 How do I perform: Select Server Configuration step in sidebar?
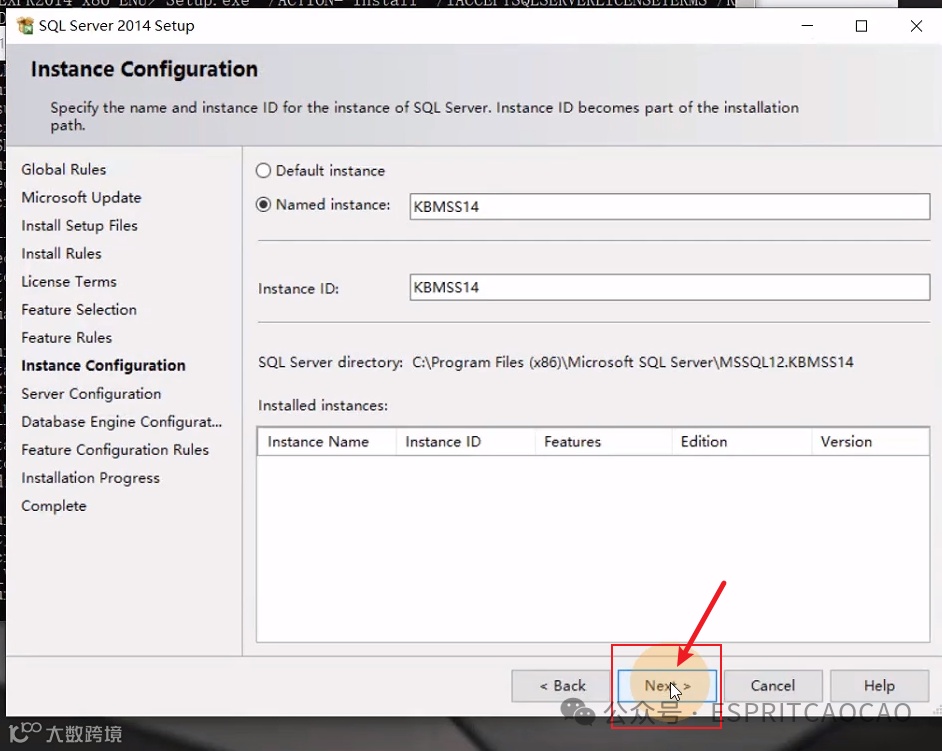click(91, 394)
